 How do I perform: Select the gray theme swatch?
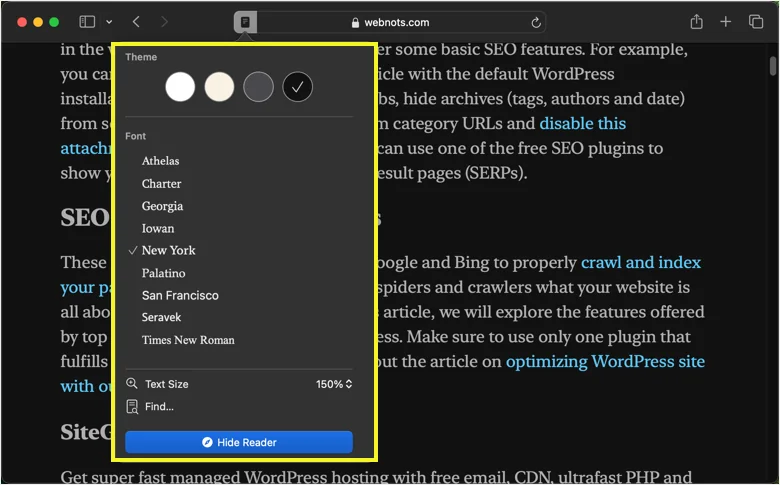[258, 87]
